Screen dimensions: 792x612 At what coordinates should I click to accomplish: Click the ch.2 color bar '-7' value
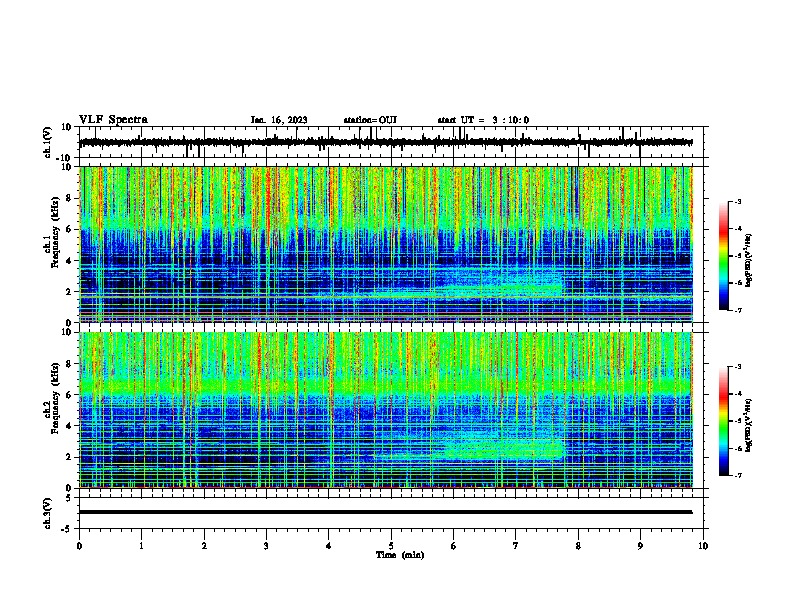(x=737, y=475)
